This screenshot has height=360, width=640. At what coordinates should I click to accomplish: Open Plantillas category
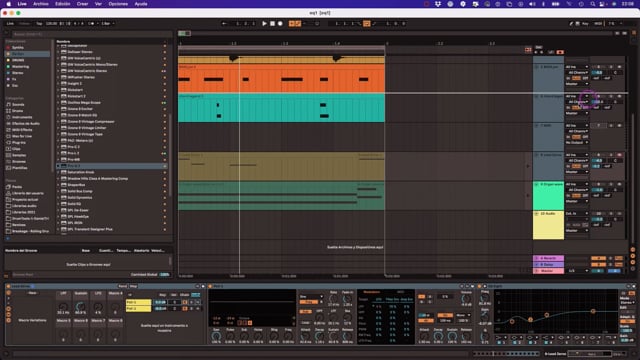pos(19,168)
